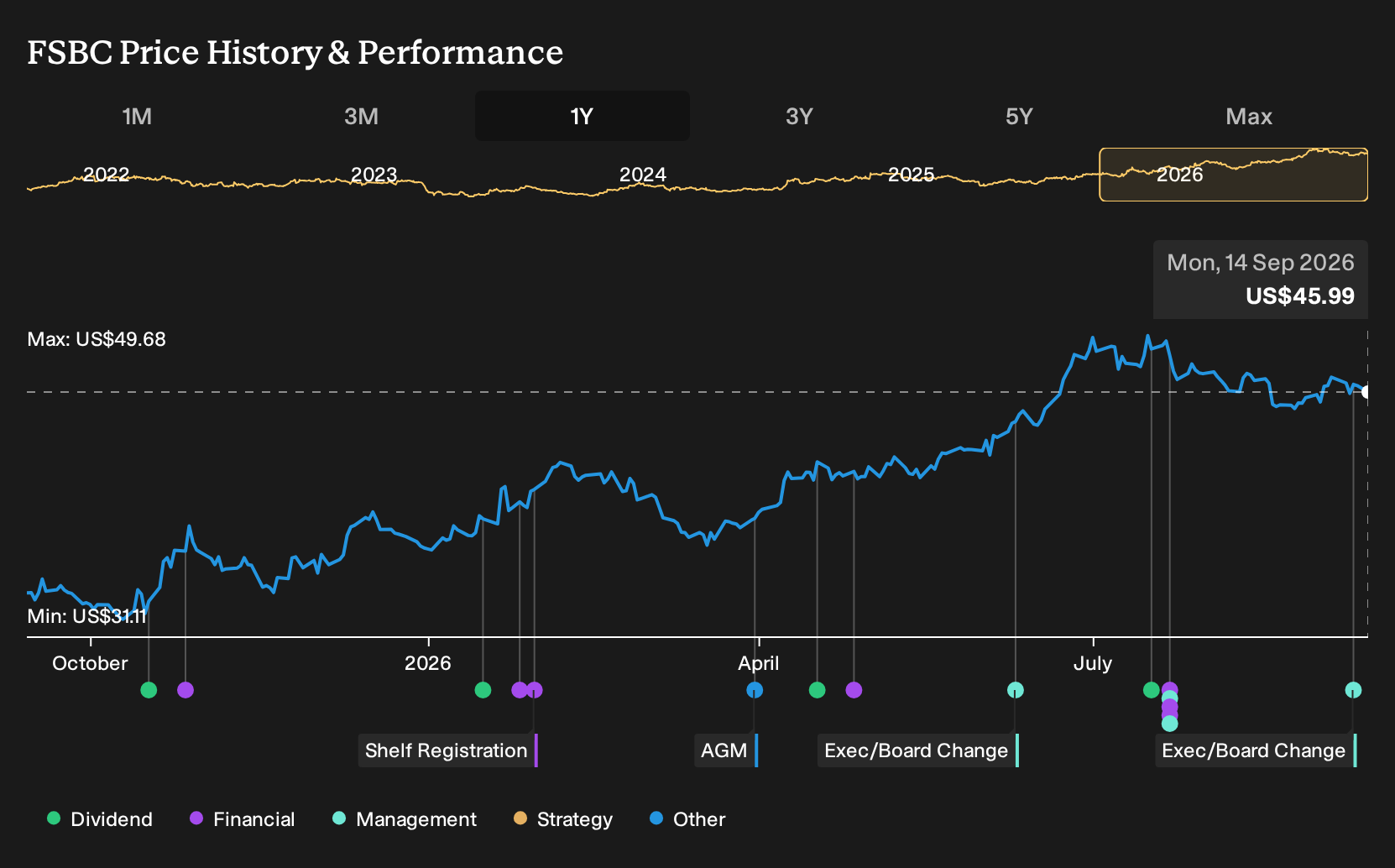Viewport: 1395px width, 868px height.
Task: Click 2023 on the overview mini chart
Action: [x=374, y=175]
